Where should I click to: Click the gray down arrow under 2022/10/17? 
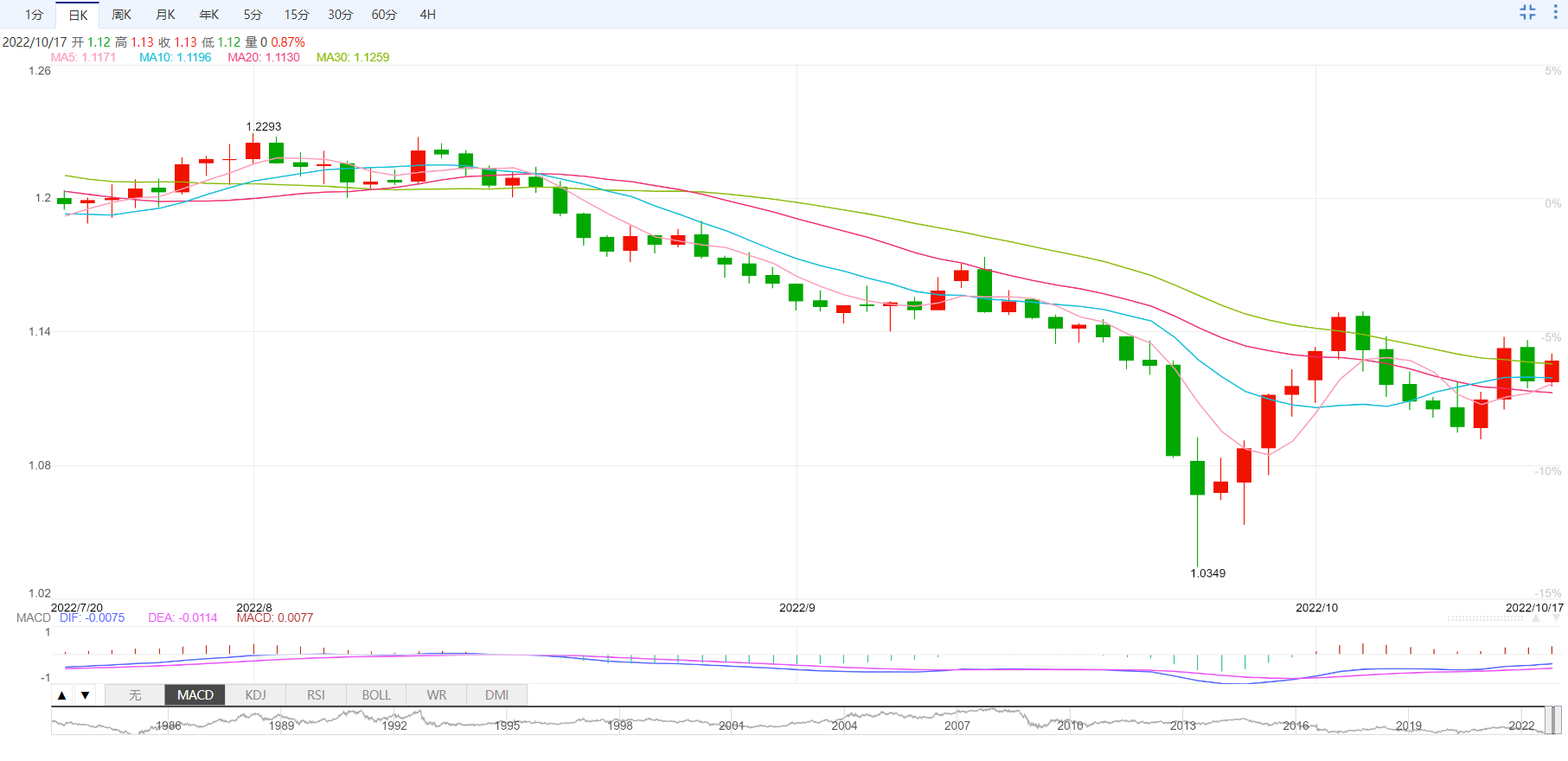1556,618
